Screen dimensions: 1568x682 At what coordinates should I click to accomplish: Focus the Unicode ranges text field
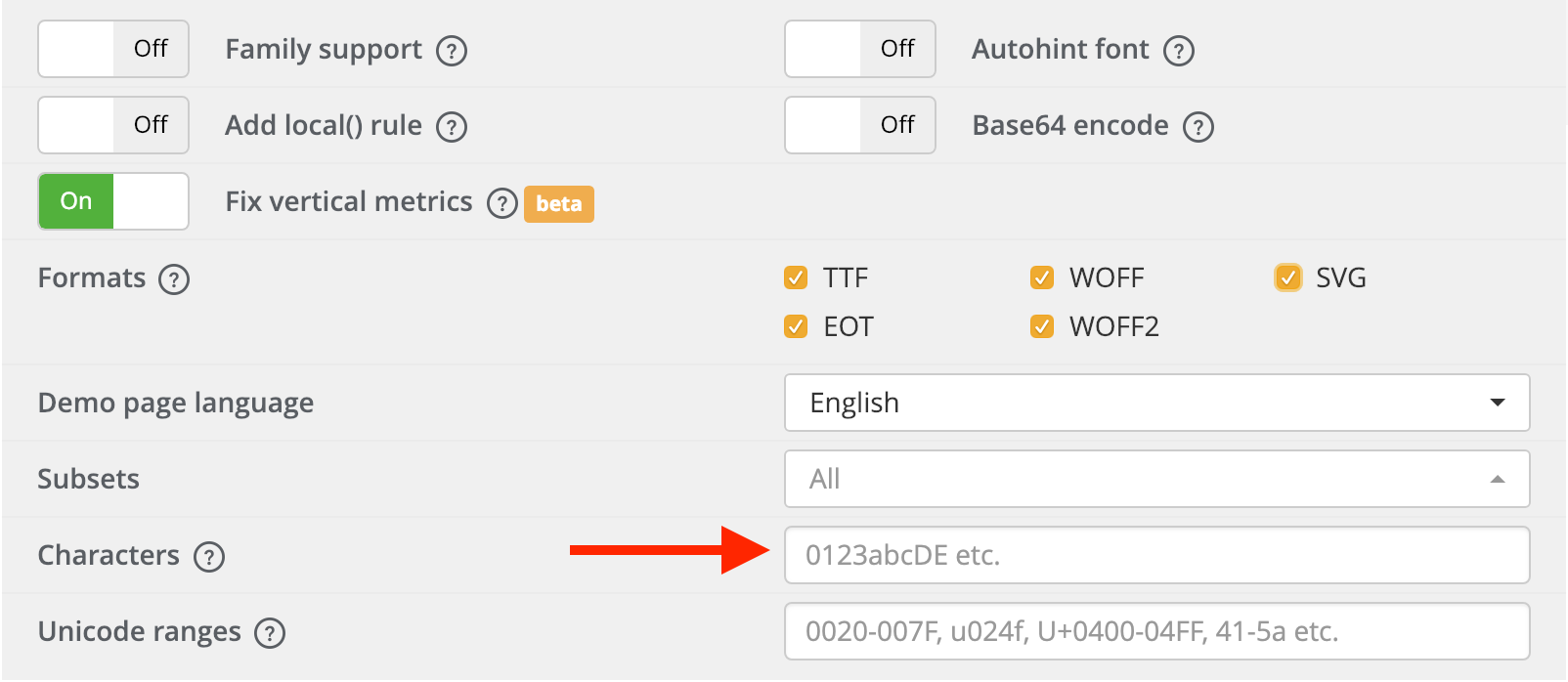1156,631
